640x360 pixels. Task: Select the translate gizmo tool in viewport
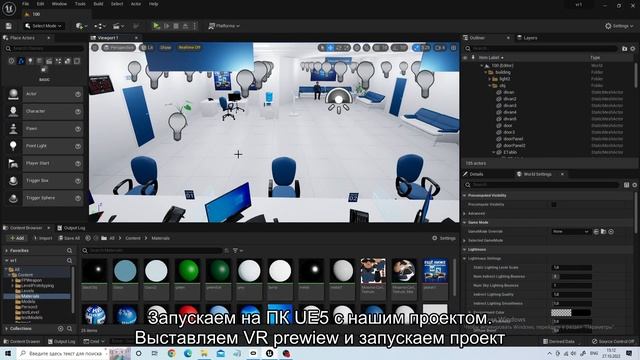pyautogui.click(x=330, y=48)
